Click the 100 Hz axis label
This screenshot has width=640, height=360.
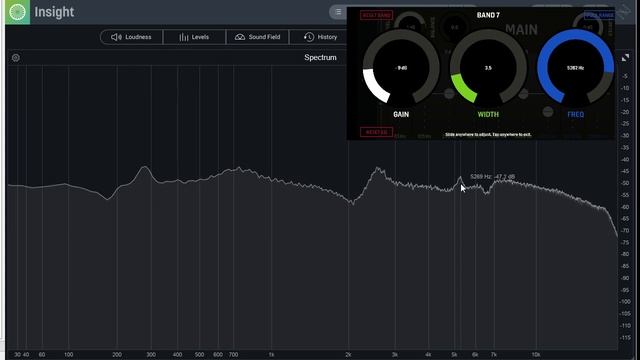[69, 355]
